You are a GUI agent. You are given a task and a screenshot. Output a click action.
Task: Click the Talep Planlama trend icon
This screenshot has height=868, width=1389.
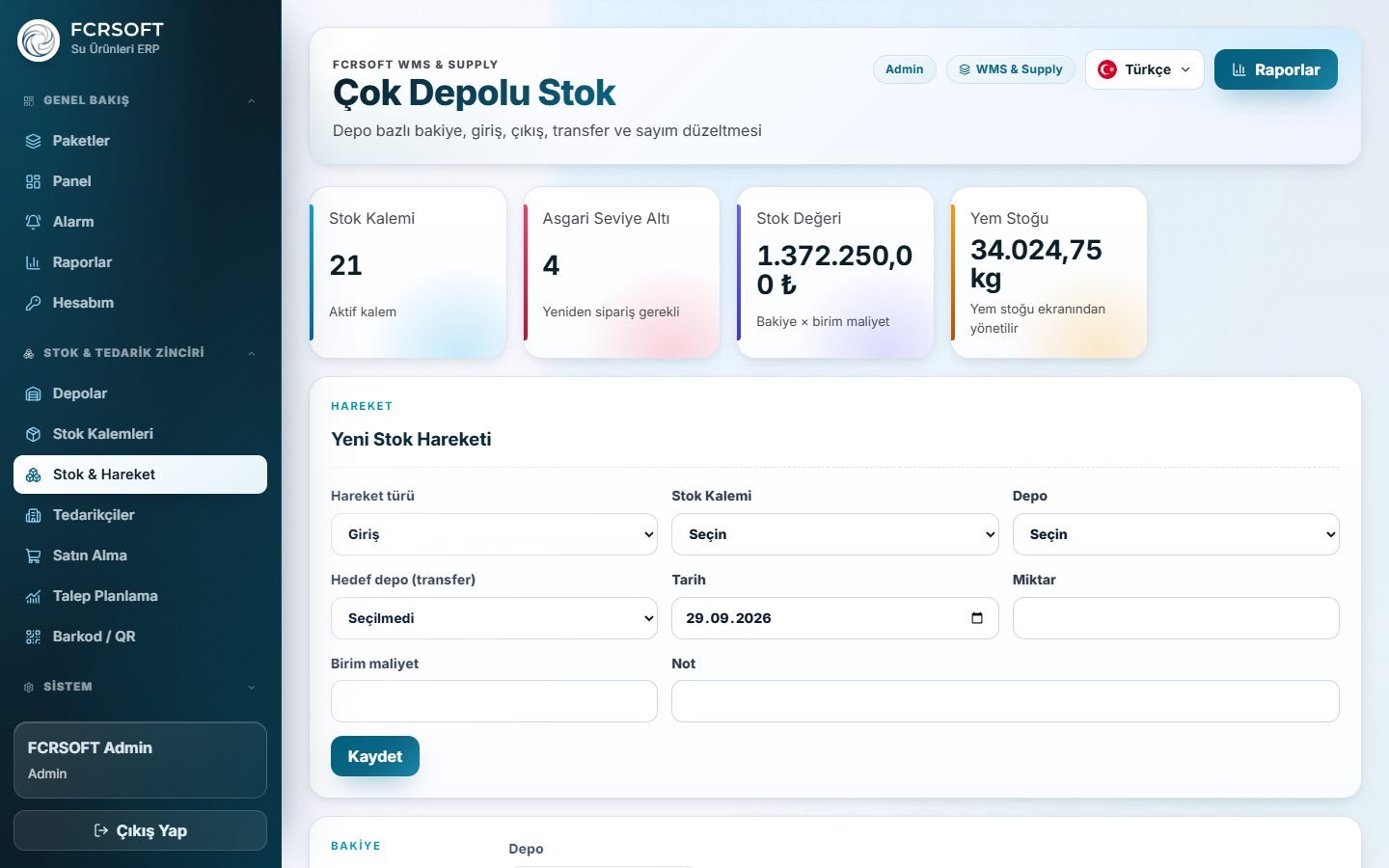33,596
